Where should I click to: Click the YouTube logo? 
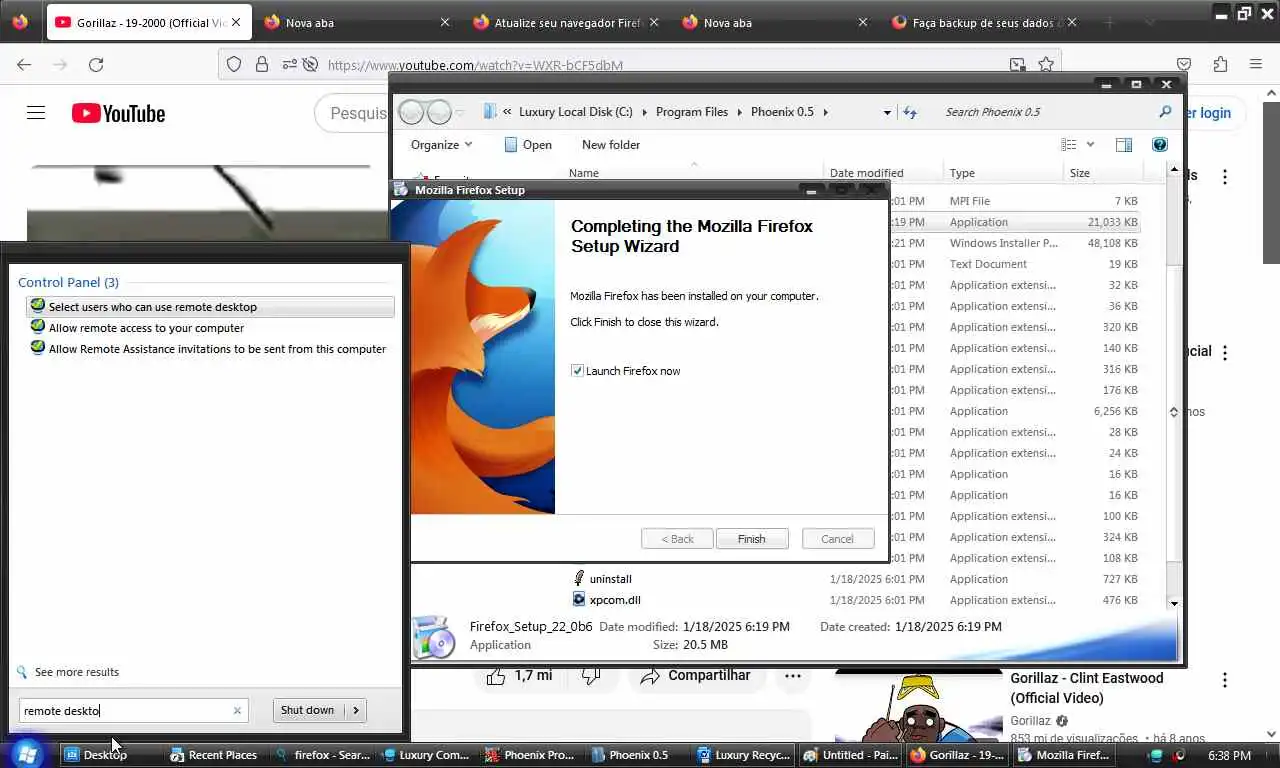click(x=118, y=113)
